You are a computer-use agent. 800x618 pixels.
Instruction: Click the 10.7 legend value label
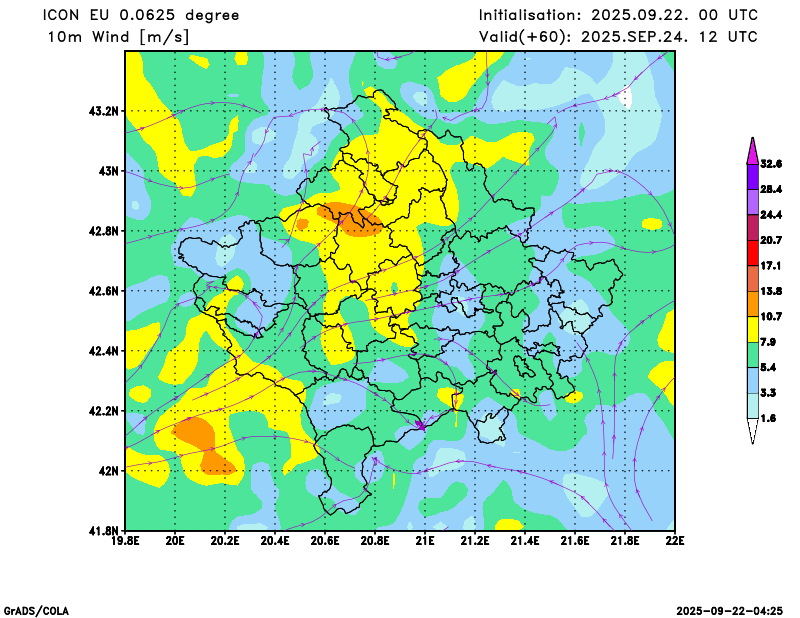pos(770,317)
